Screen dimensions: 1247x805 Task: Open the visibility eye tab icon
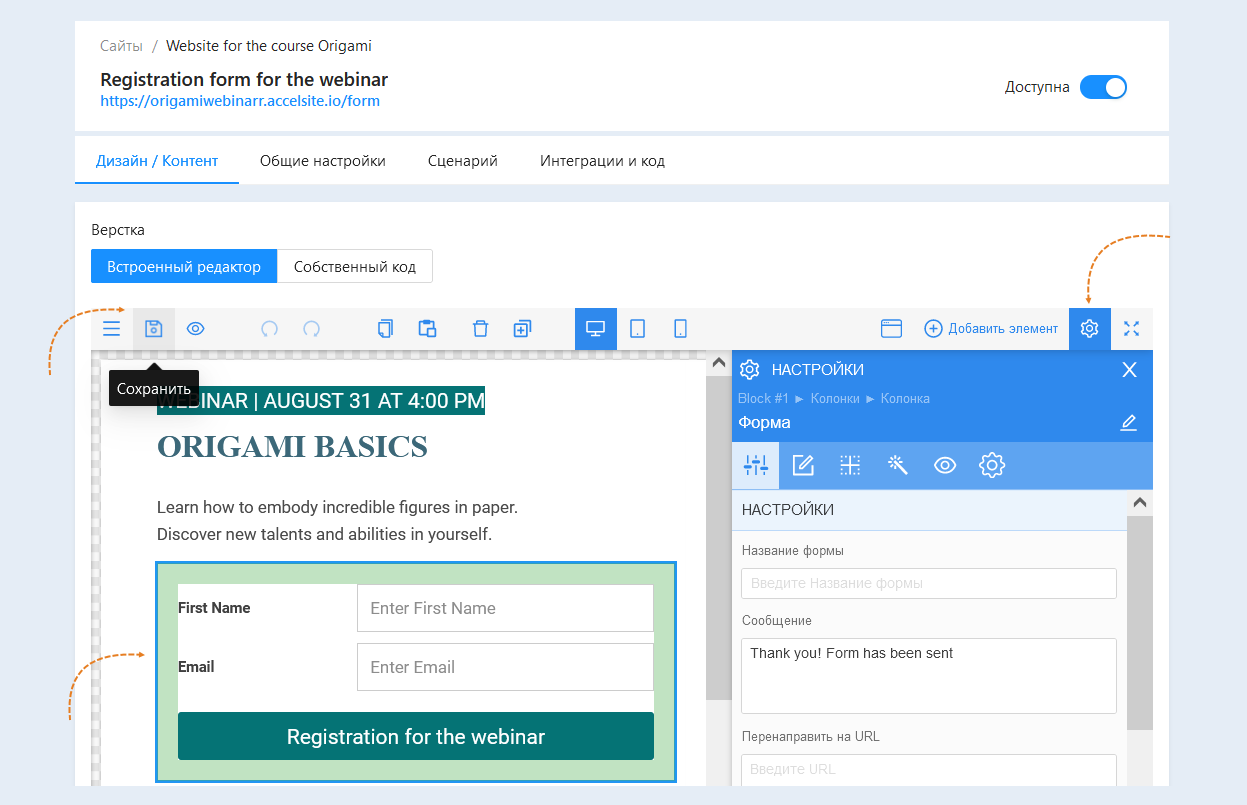coord(945,465)
